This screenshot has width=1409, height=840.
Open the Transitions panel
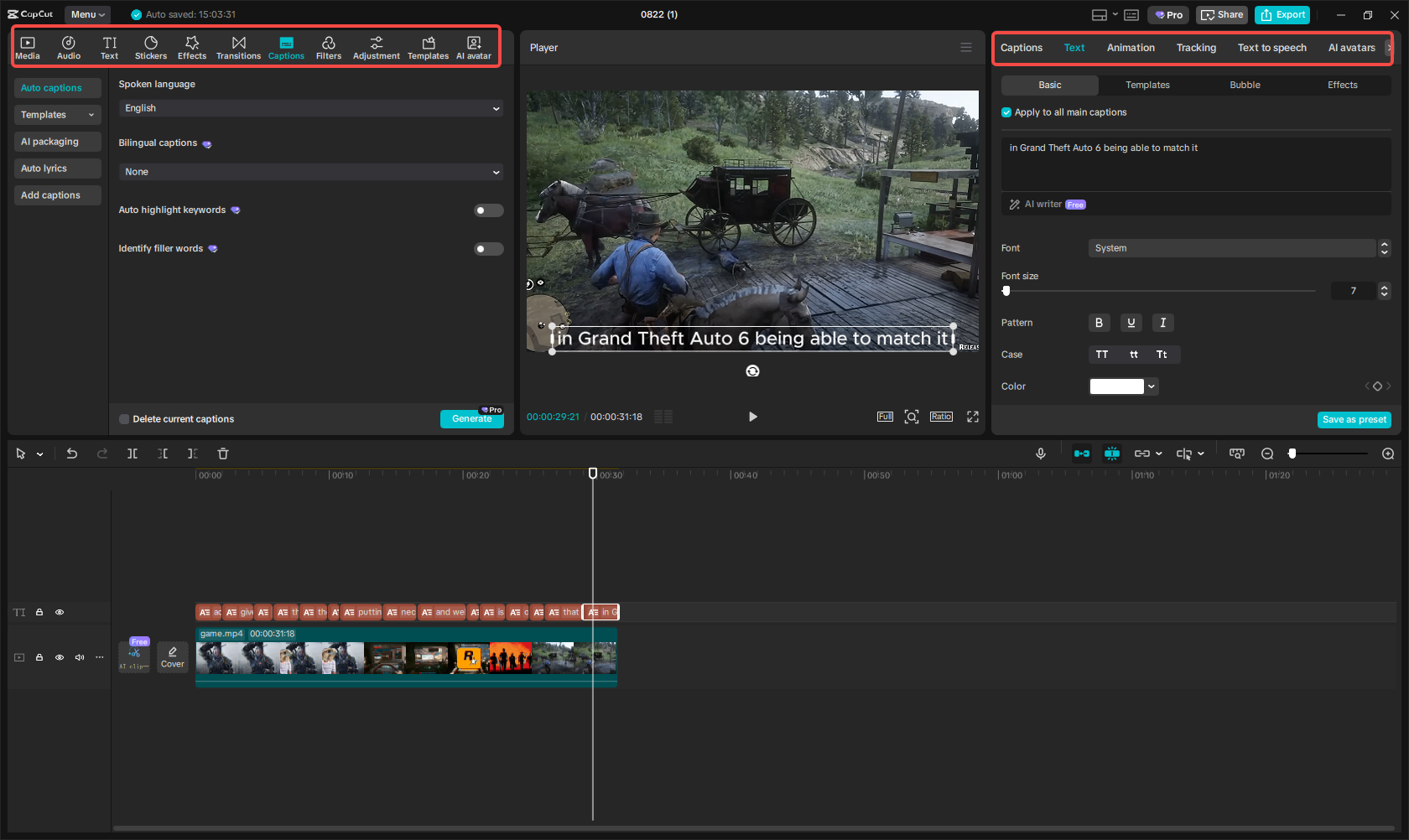238,46
